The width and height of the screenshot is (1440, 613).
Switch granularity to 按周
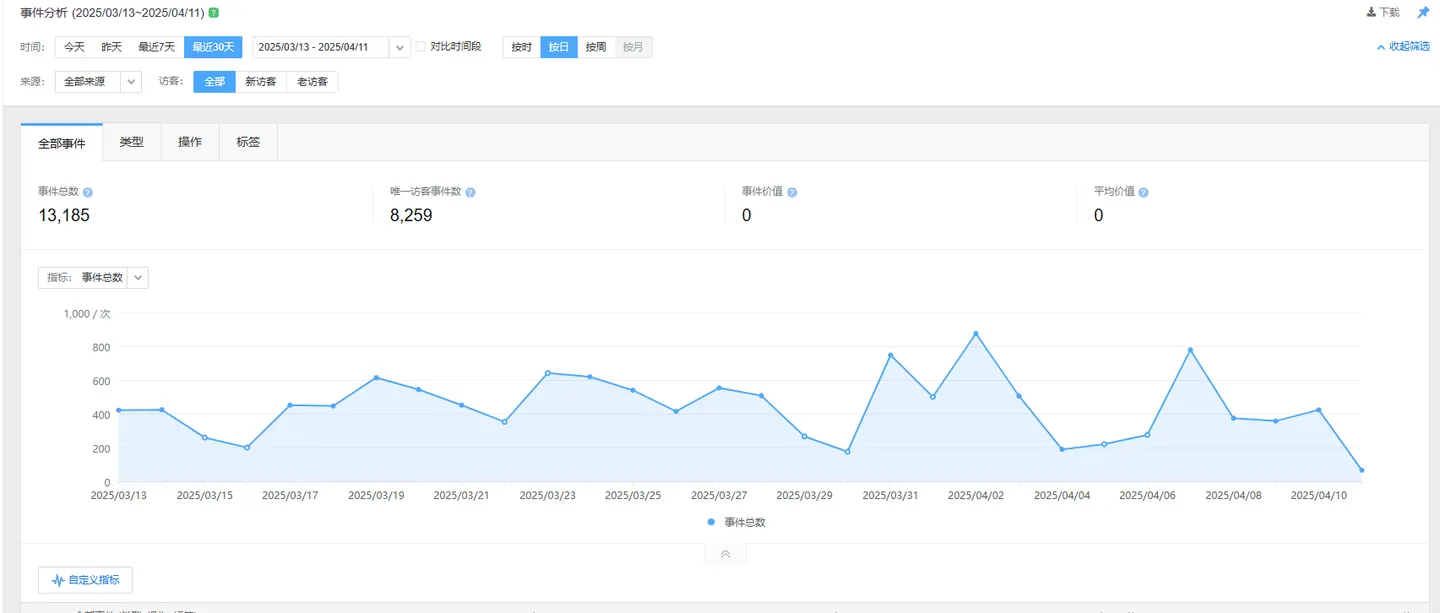pos(596,47)
